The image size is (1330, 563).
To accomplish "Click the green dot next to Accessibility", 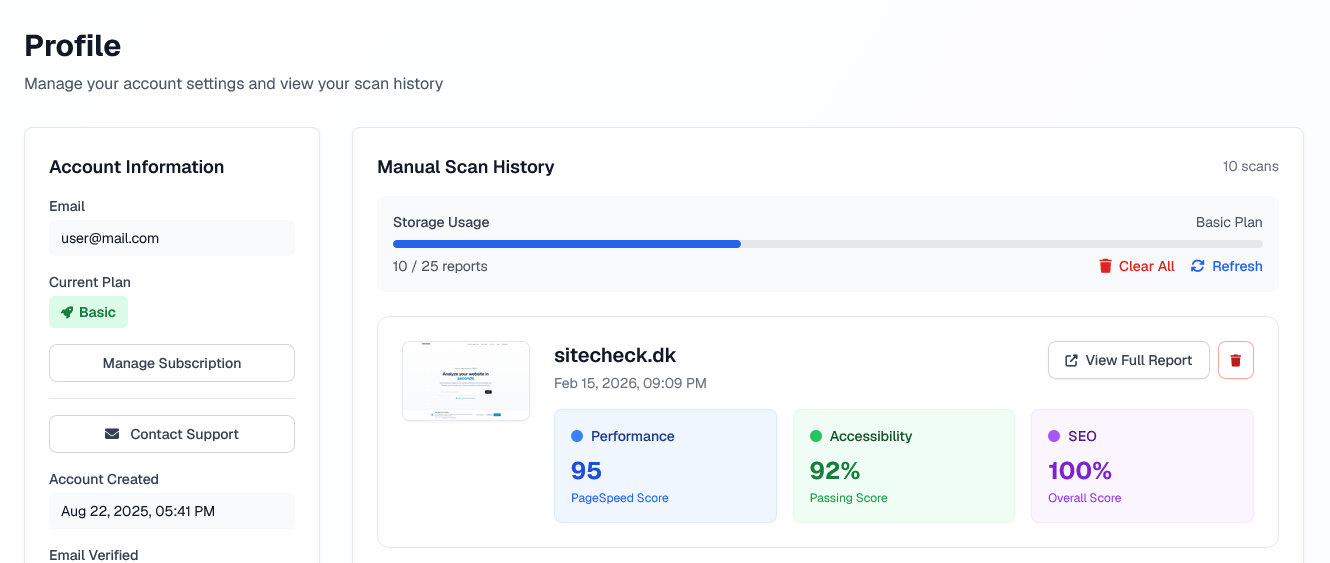I will (x=815, y=436).
